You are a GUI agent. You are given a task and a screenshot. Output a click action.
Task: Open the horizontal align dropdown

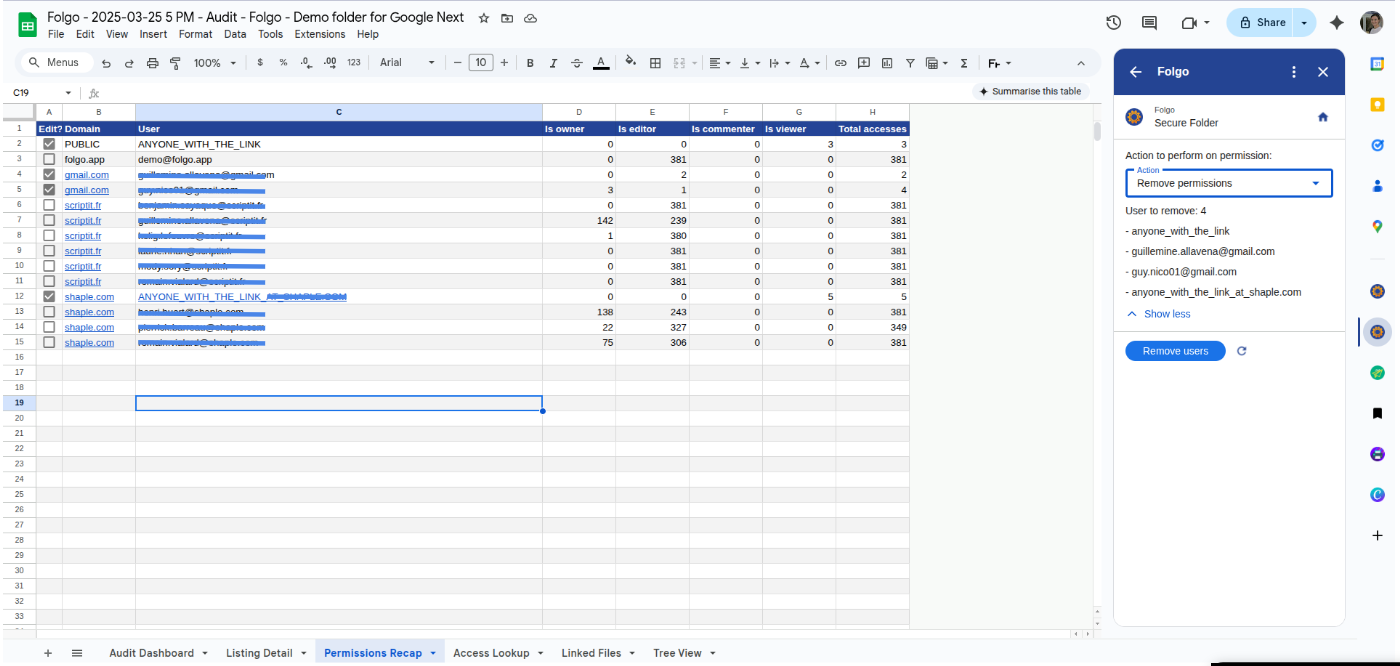tap(720, 63)
